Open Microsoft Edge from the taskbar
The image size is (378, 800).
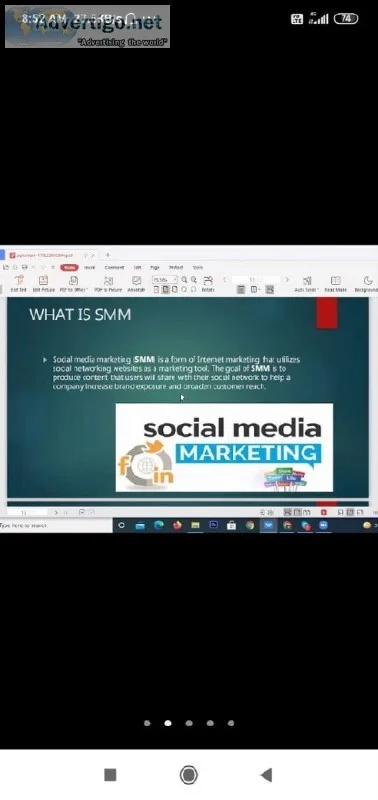coord(159,526)
